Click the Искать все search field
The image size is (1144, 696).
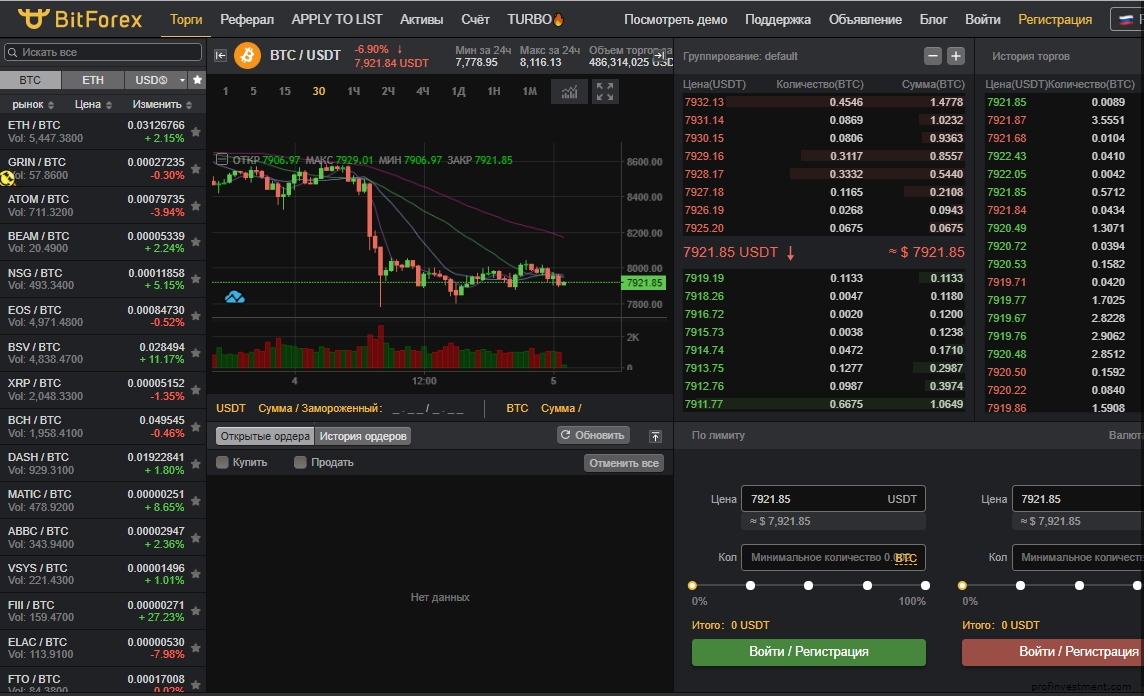(103, 53)
